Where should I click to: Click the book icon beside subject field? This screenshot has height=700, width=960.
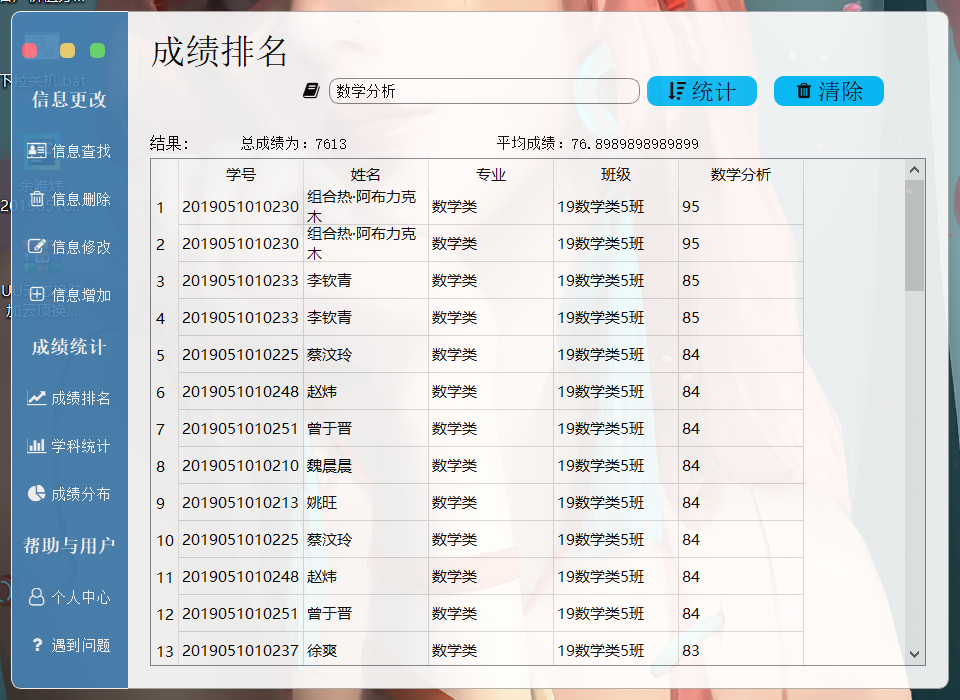pos(311,91)
